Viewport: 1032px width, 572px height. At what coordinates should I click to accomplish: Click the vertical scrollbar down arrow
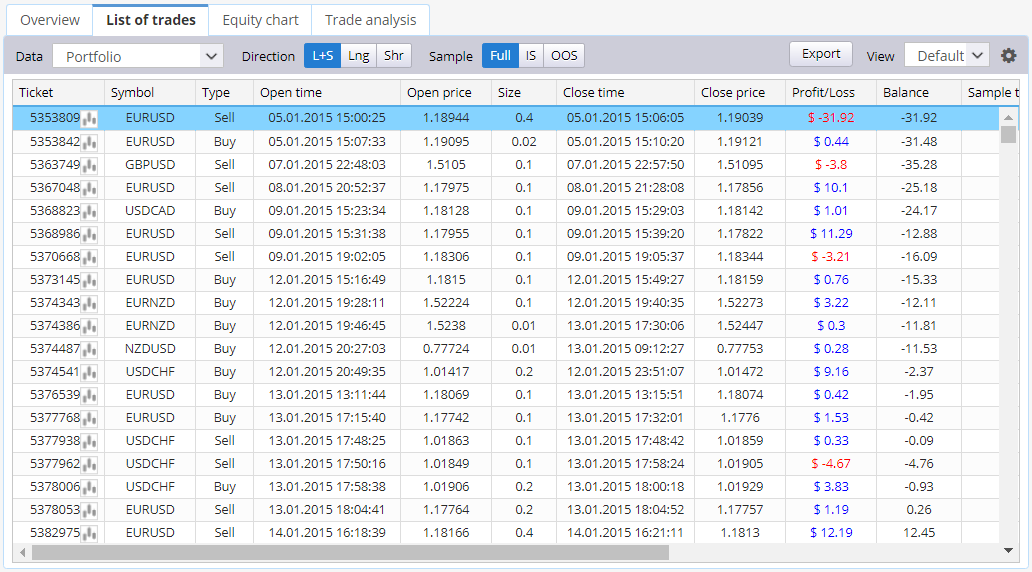tap(1009, 552)
